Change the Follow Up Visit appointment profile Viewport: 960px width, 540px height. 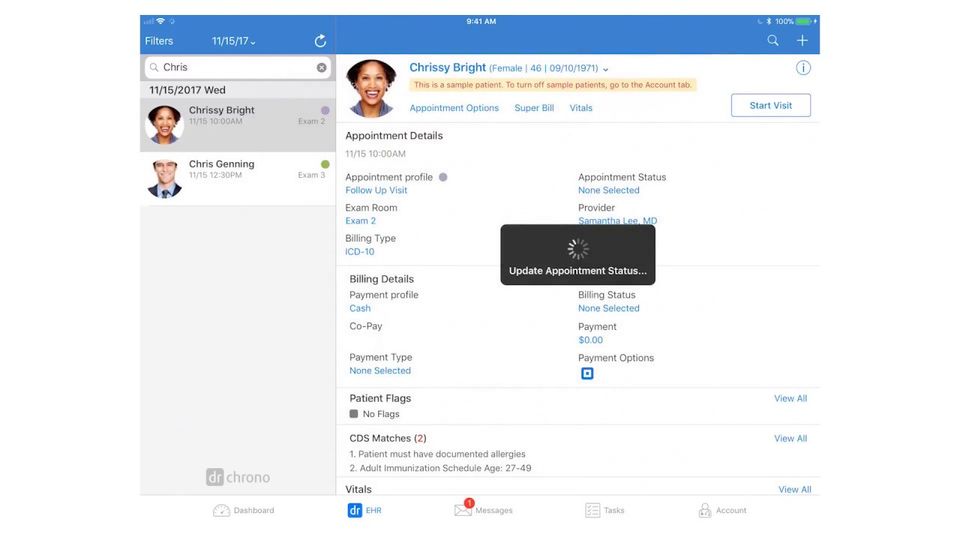(376, 190)
